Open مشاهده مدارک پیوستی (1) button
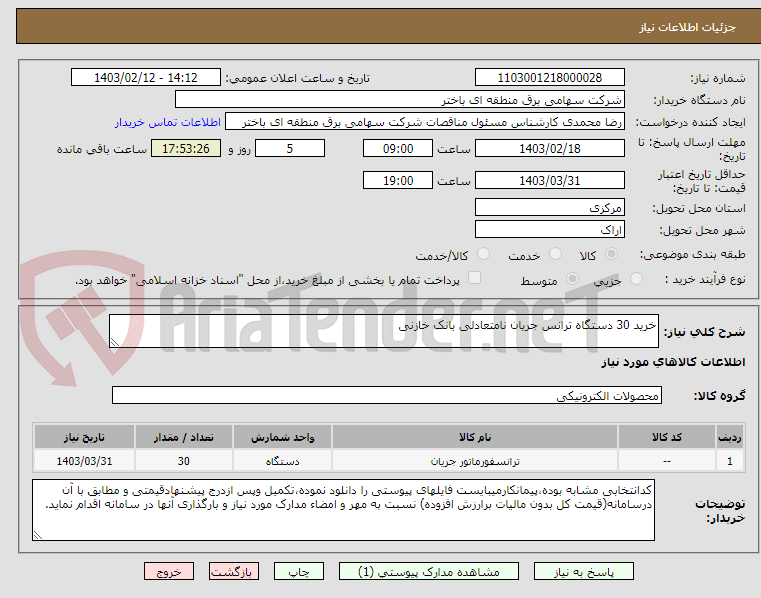This screenshot has width=761, height=598. pos(429,571)
